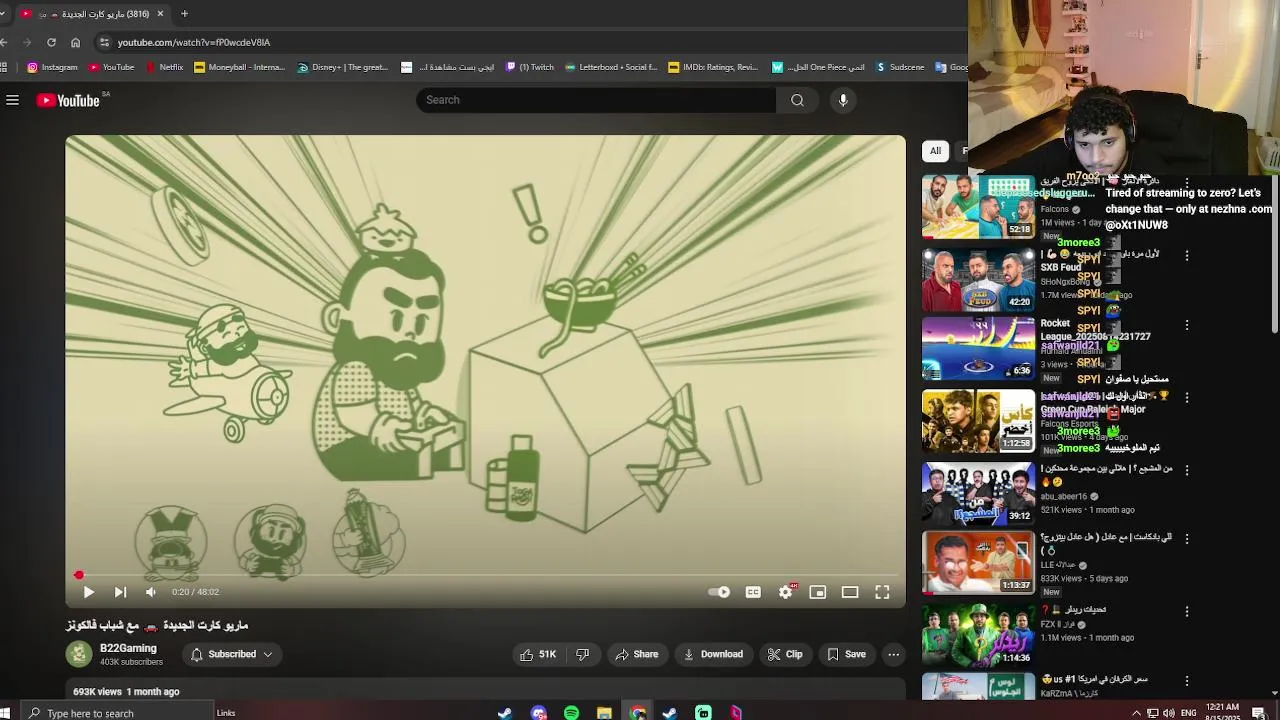
Task: Skip to next video
Action: click(120, 592)
